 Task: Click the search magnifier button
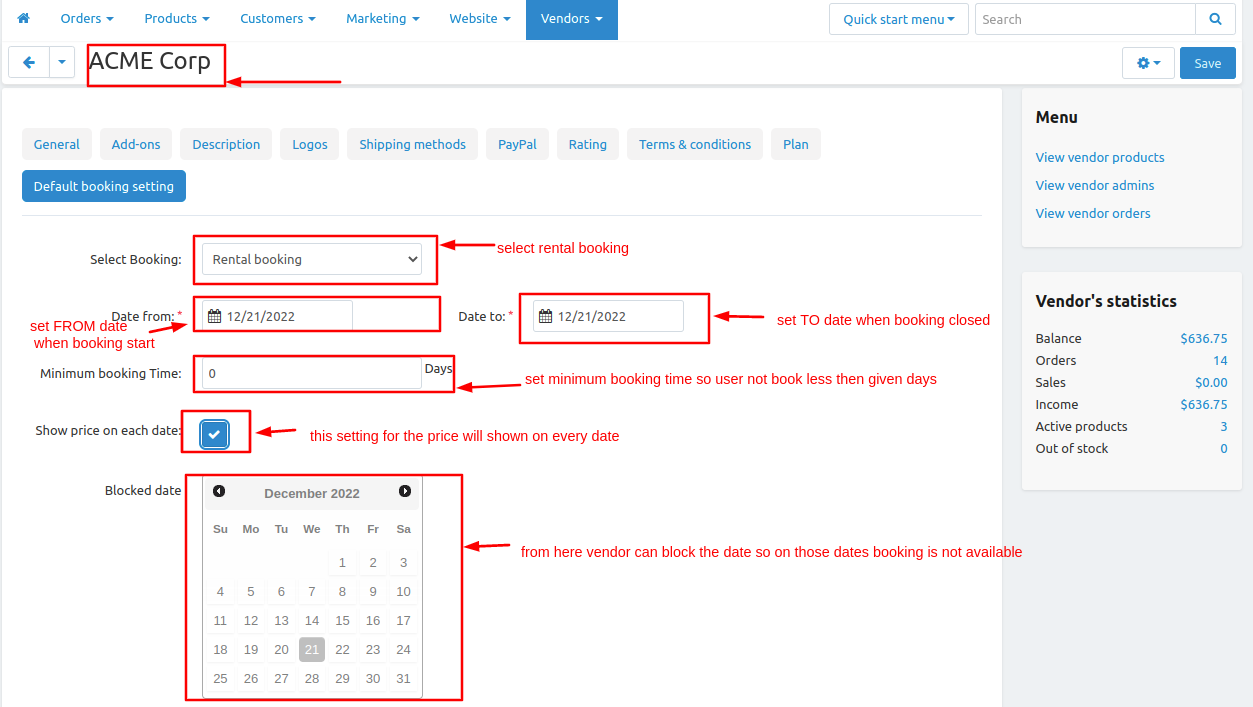(1215, 19)
